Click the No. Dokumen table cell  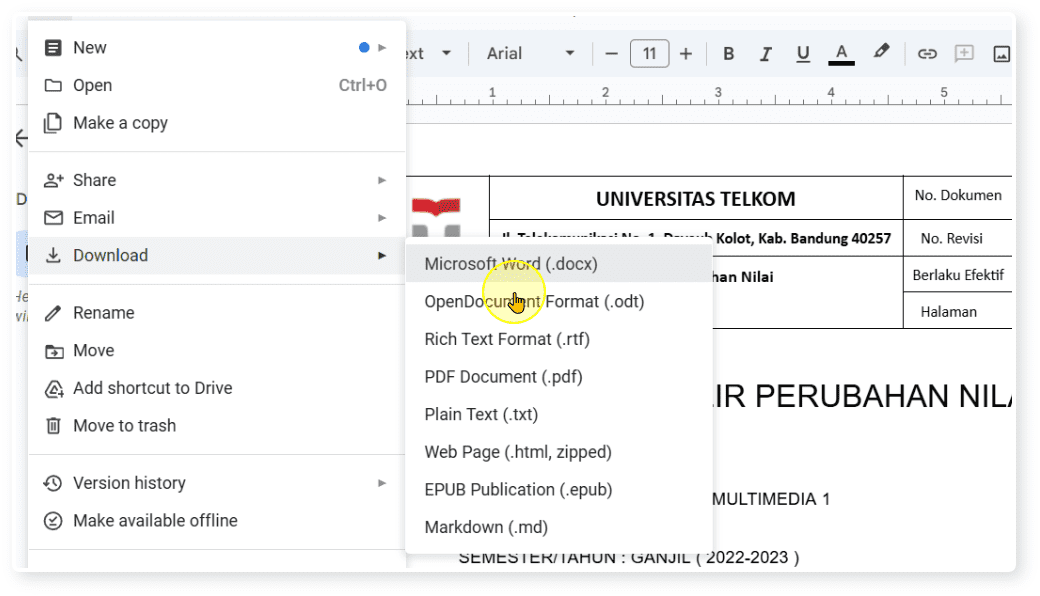958,196
